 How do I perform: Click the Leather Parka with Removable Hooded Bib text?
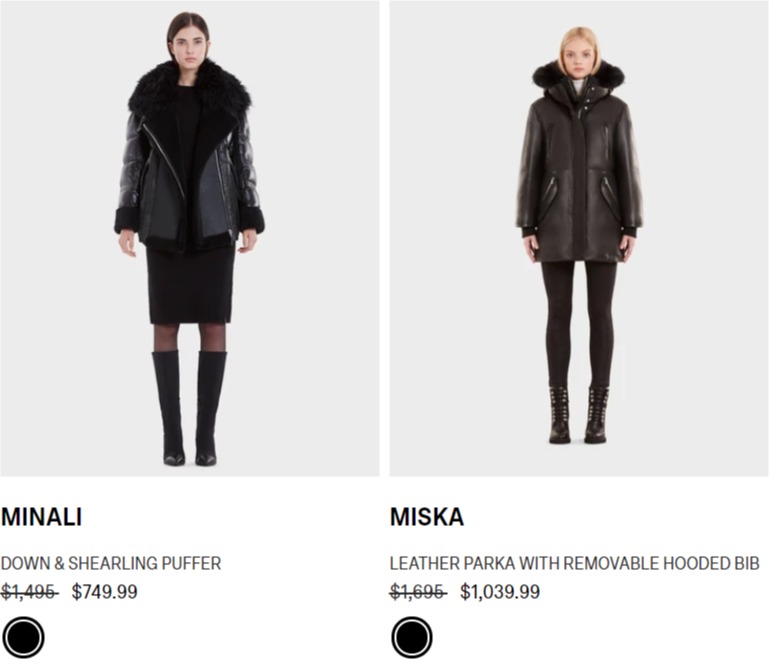point(575,563)
